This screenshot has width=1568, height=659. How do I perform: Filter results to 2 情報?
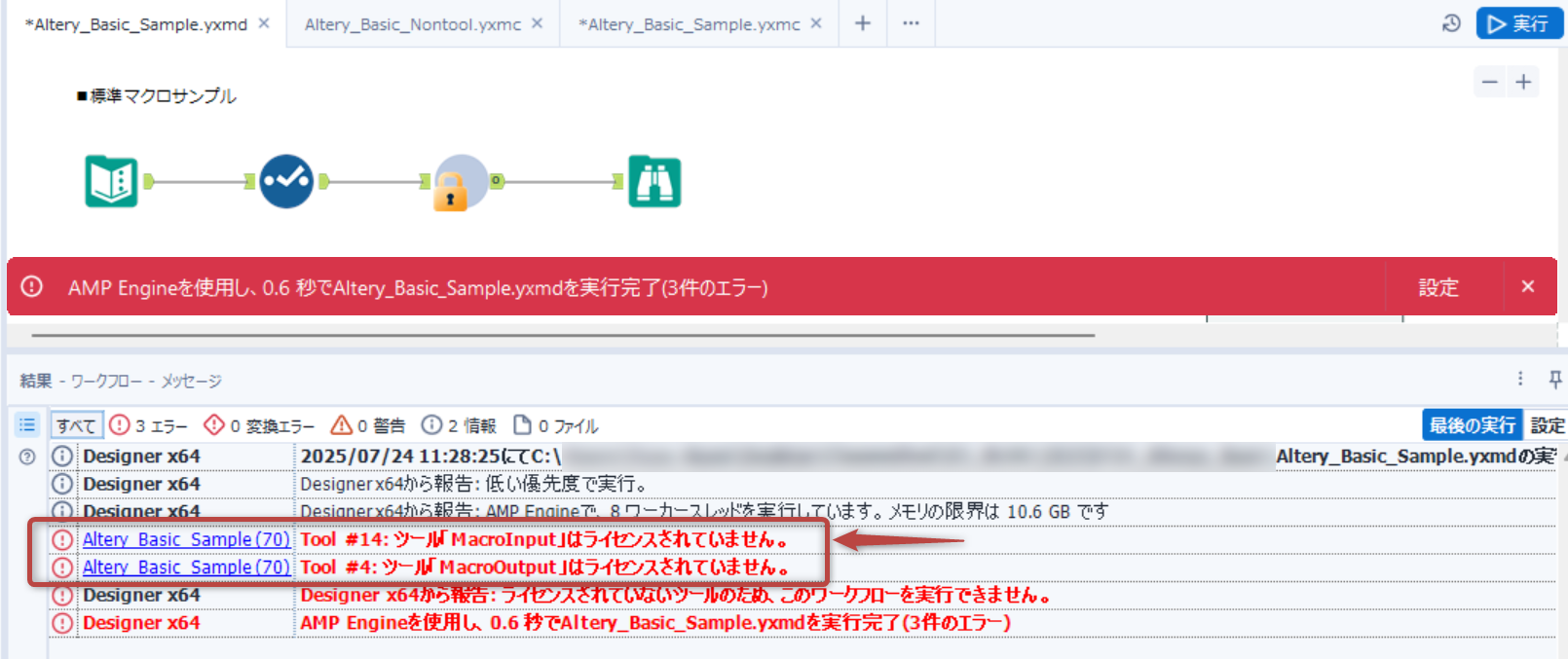[459, 425]
